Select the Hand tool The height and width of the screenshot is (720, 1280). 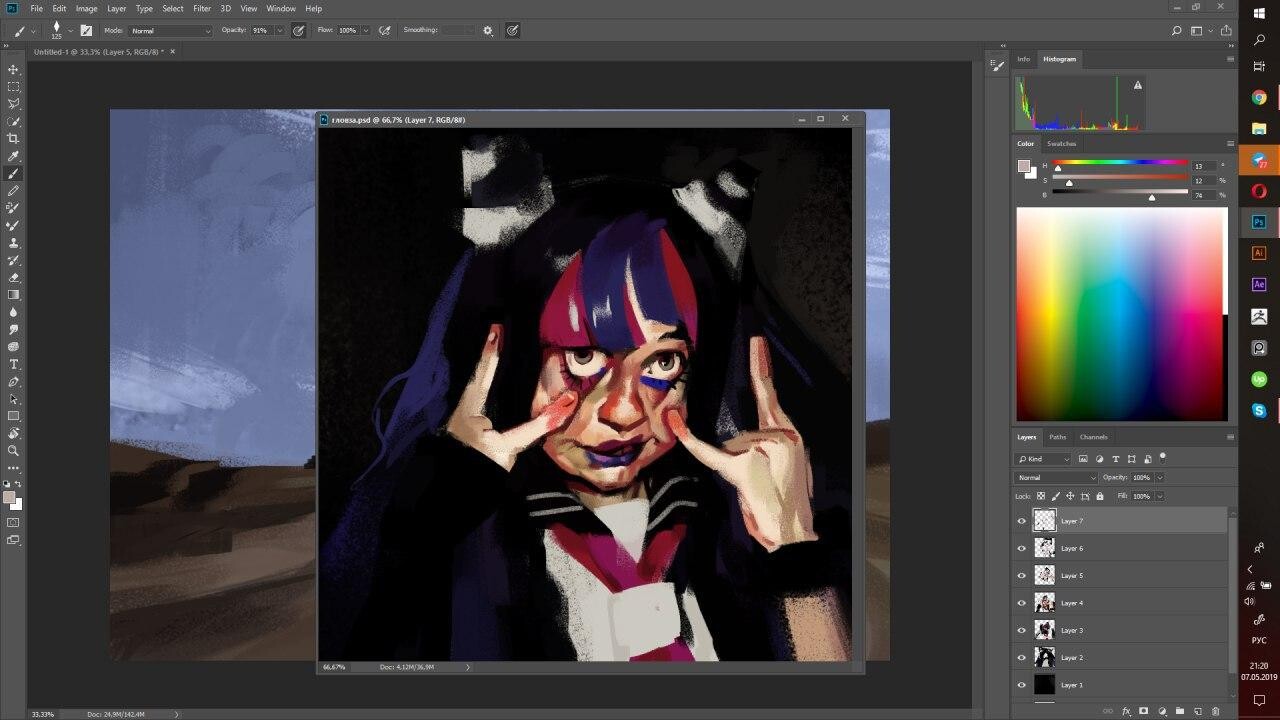pos(13,434)
